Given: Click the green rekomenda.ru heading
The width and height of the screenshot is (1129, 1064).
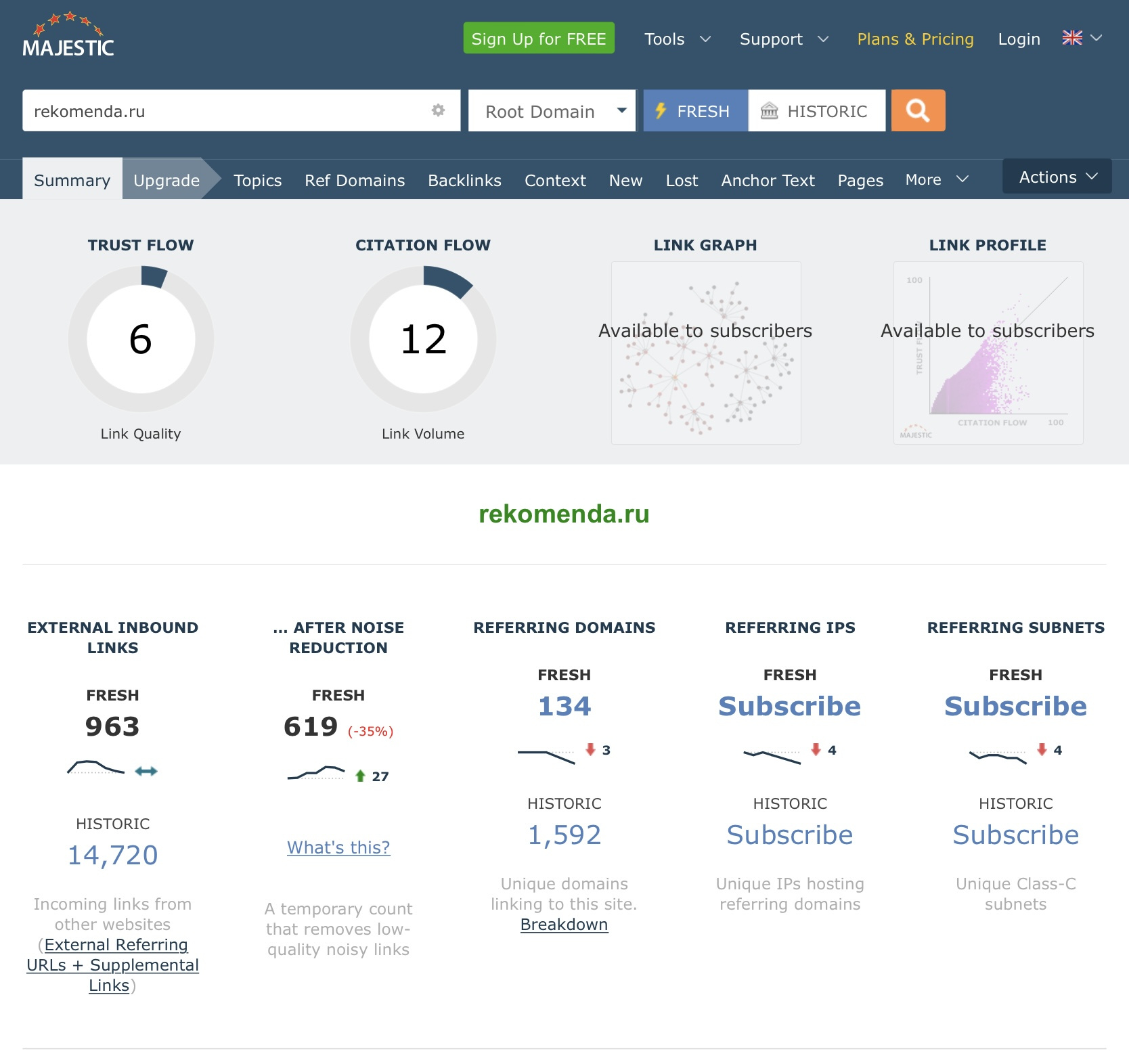Looking at the screenshot, I should pos(564,514).
